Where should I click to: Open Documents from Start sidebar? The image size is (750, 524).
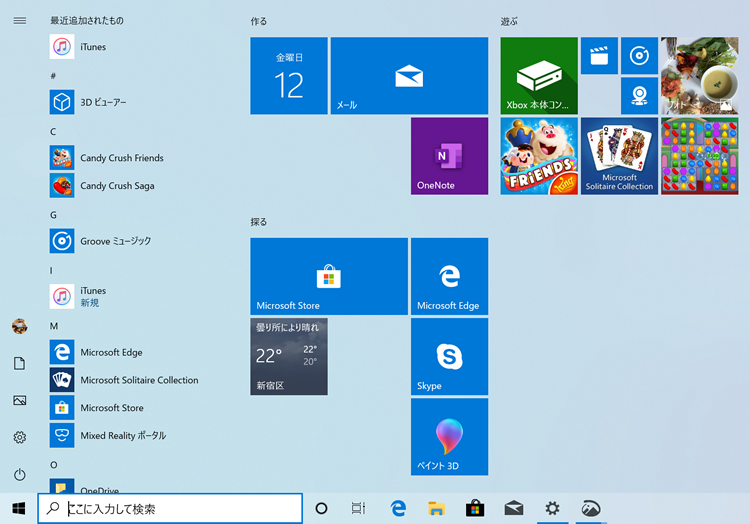click(20, 363)
